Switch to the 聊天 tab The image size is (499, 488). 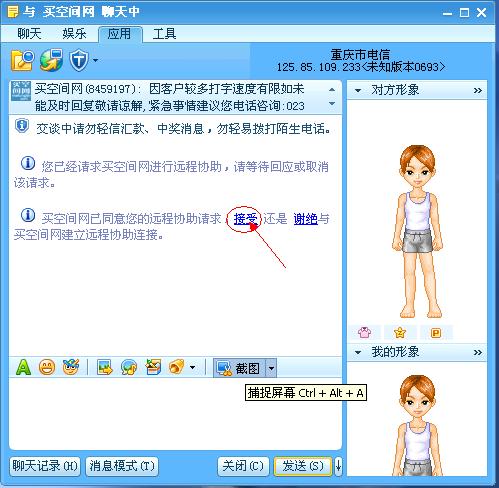point(29,34)
